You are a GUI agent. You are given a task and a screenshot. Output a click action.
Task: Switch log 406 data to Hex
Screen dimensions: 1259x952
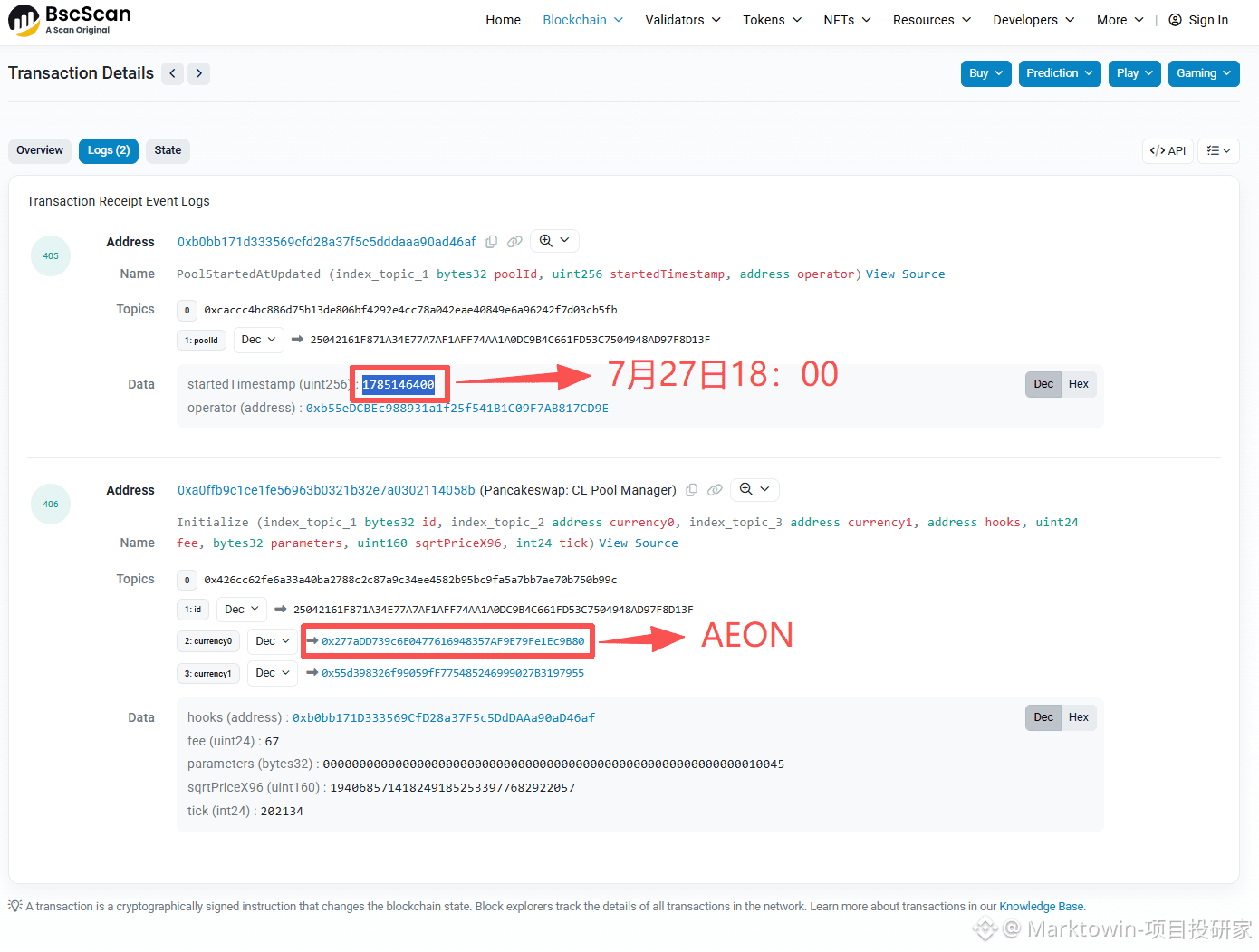tap(1079, 717)
